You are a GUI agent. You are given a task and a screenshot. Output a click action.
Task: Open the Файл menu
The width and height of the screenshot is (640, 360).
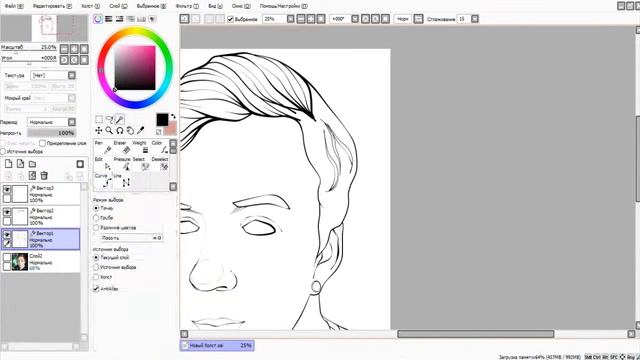click(x=13, y=6)
